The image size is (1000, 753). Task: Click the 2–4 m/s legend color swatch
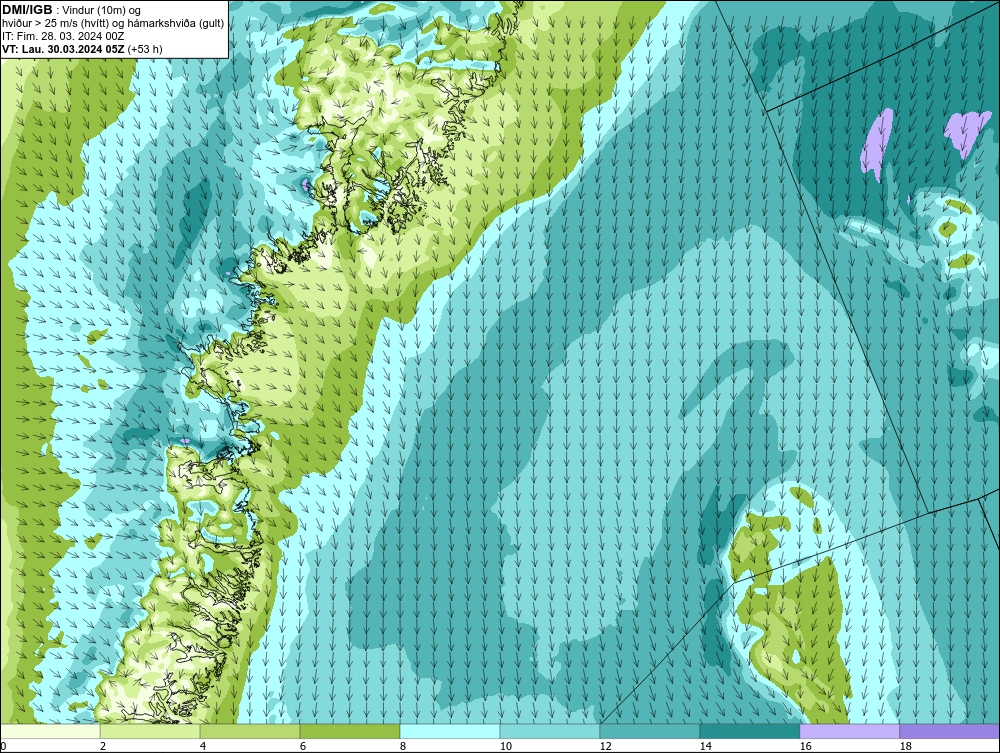click(x=150, y=731)
